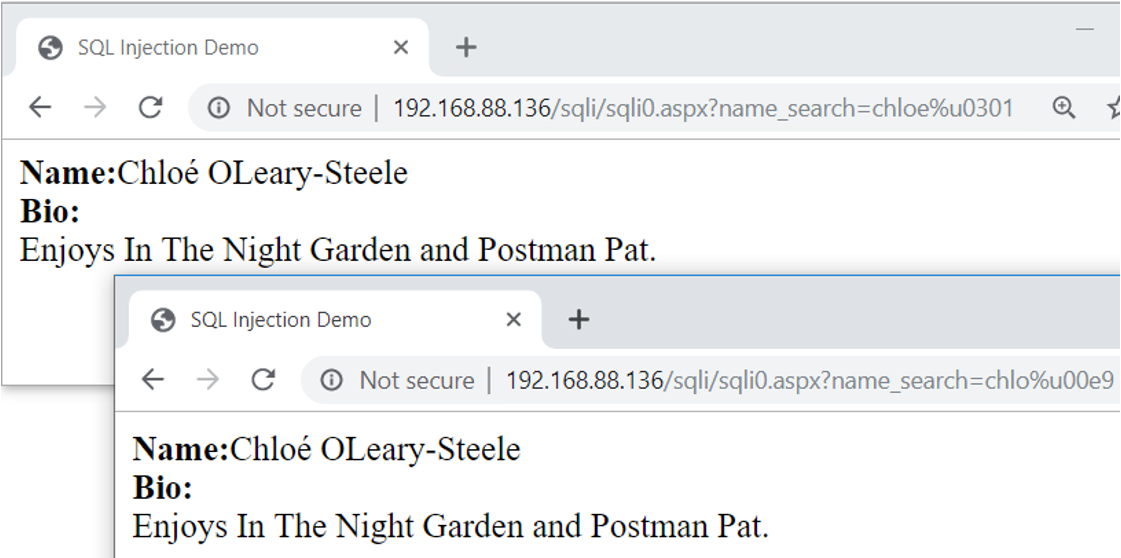The height and width of the screenshot is (558, 1121).
Task: Click Not secure label in top window
Action: [x=304, y=108]
